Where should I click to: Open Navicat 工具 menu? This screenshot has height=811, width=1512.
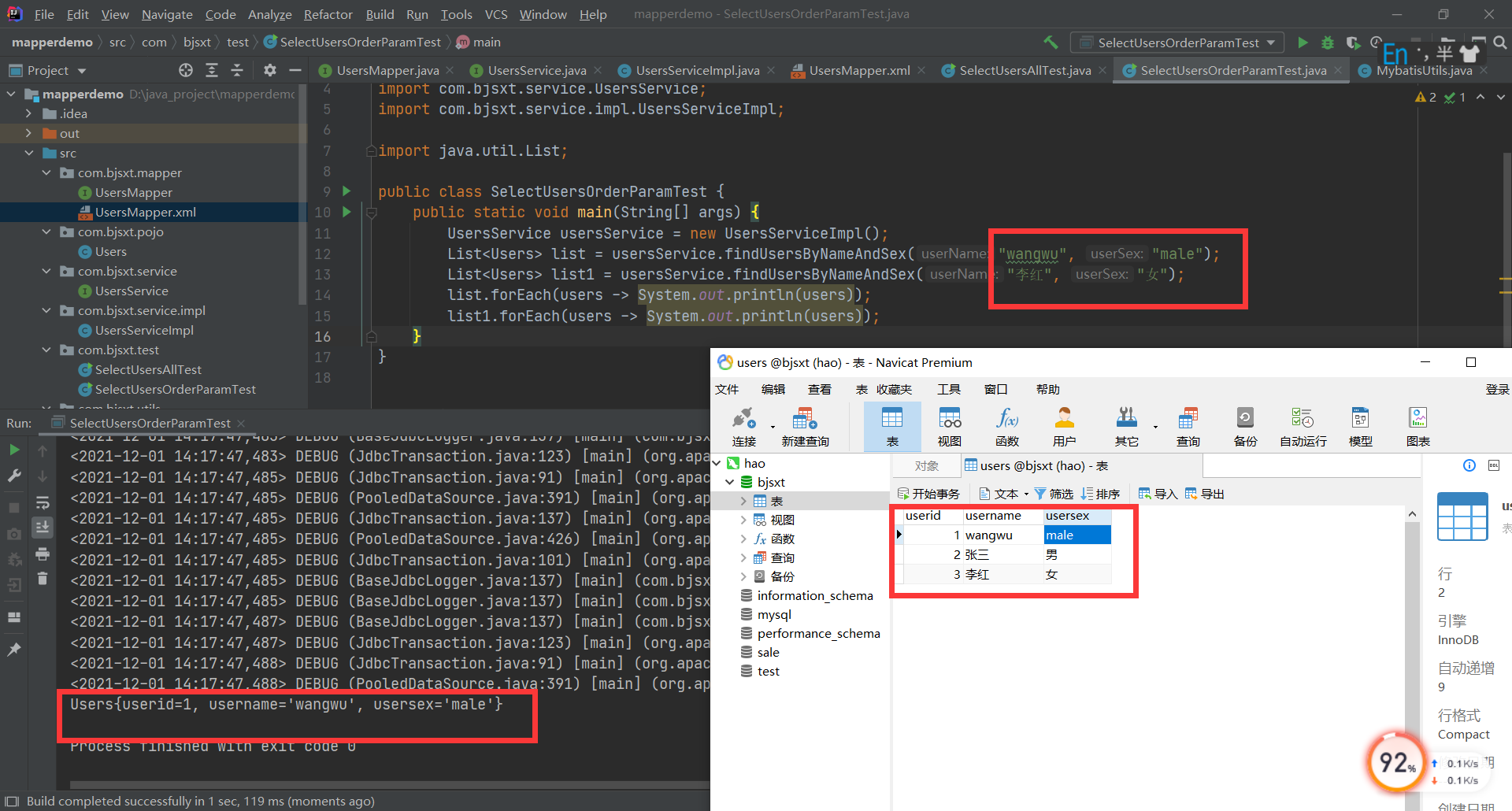point(948,389)
